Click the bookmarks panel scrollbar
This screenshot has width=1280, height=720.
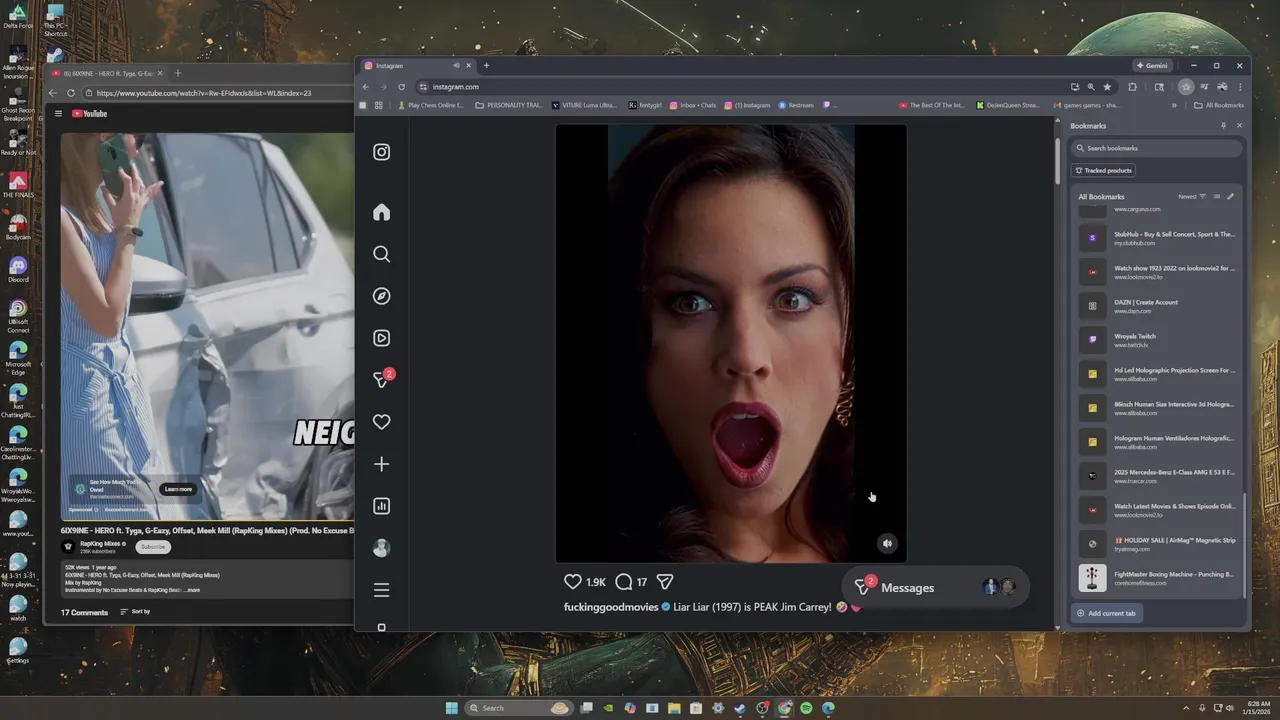[x=1245, y=545]
